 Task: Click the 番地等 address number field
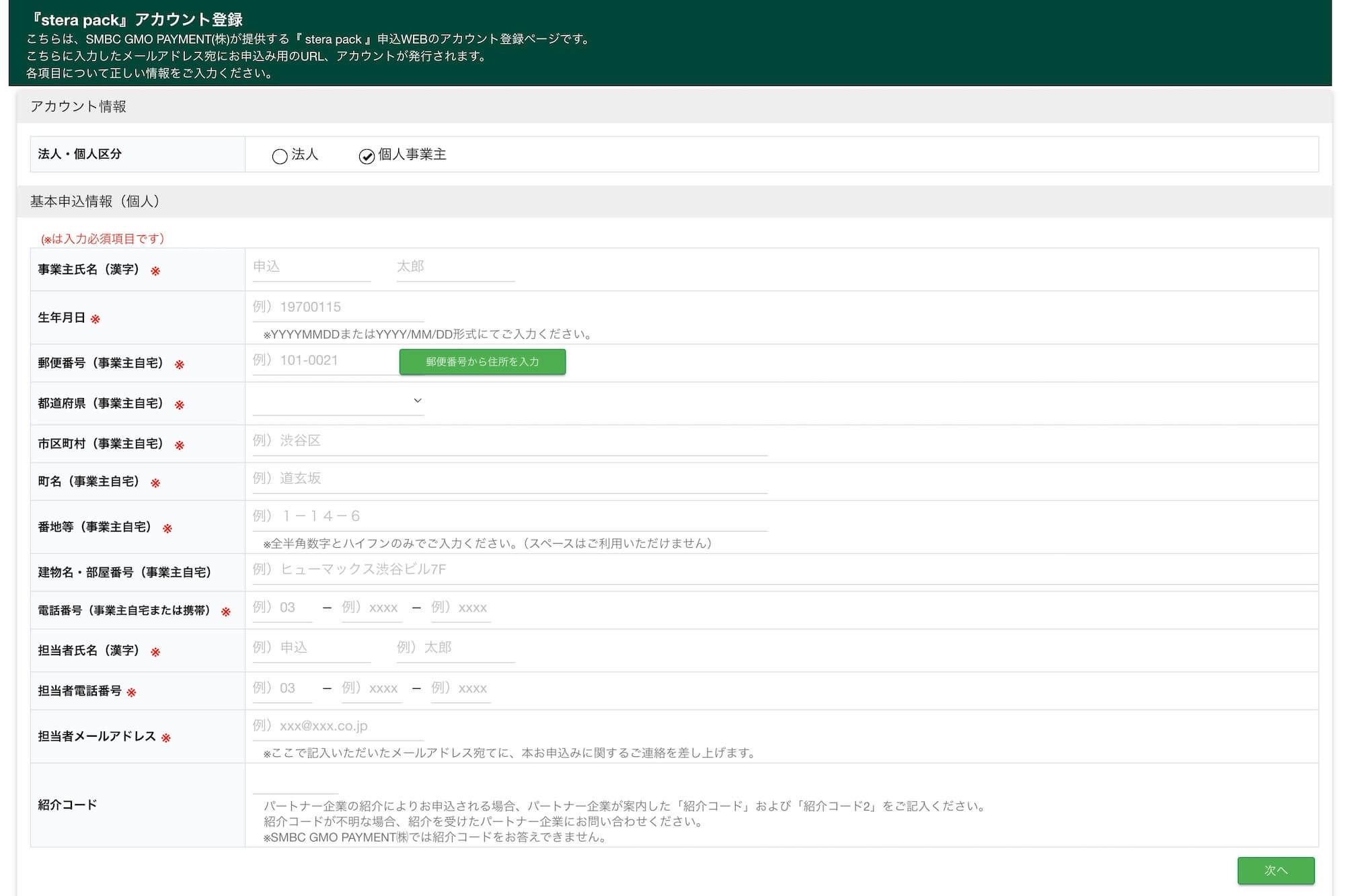click(x=510, y=516)
